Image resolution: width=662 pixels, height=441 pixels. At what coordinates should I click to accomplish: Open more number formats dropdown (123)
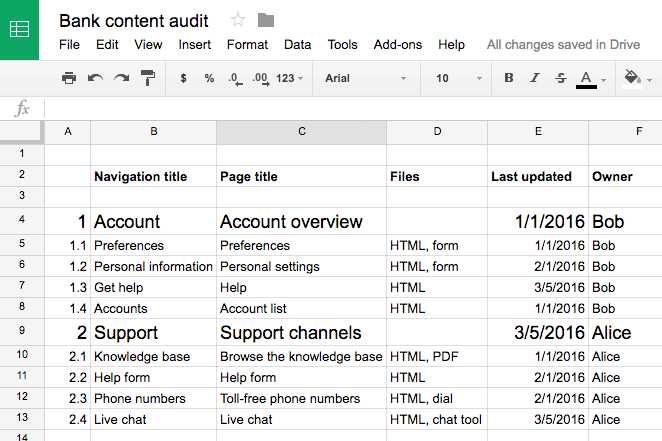point(290,78)
